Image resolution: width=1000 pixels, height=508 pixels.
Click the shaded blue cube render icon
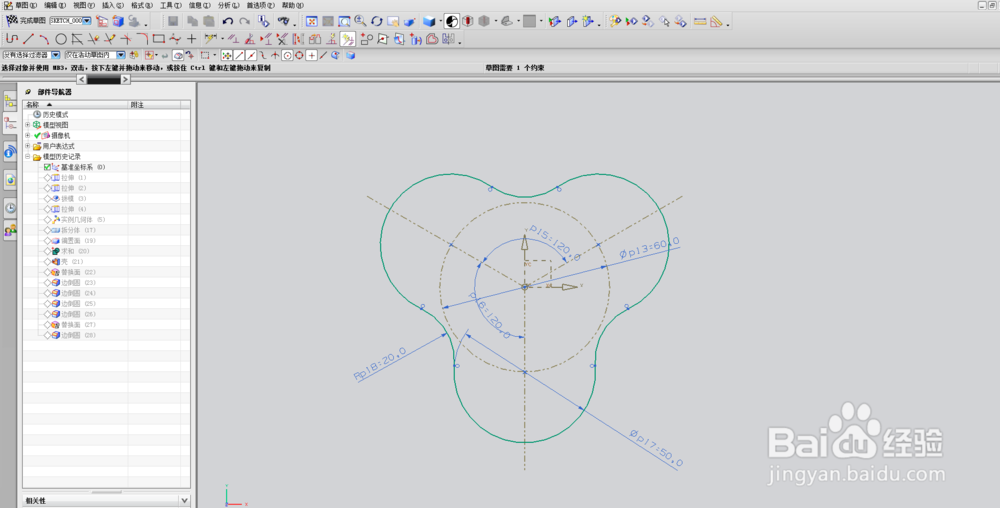coord(429,21)
